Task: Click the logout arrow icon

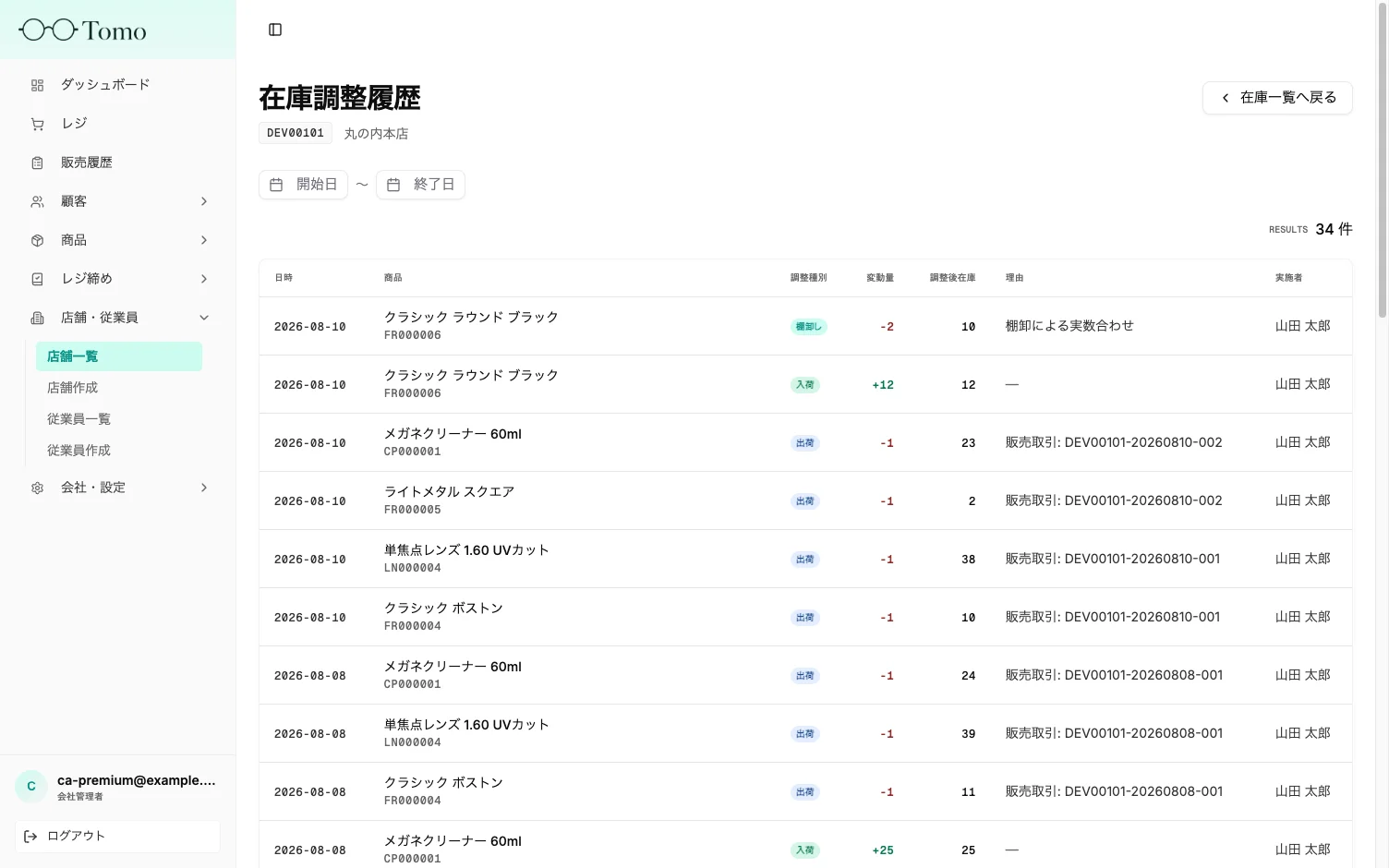Action: click(30, 837)
